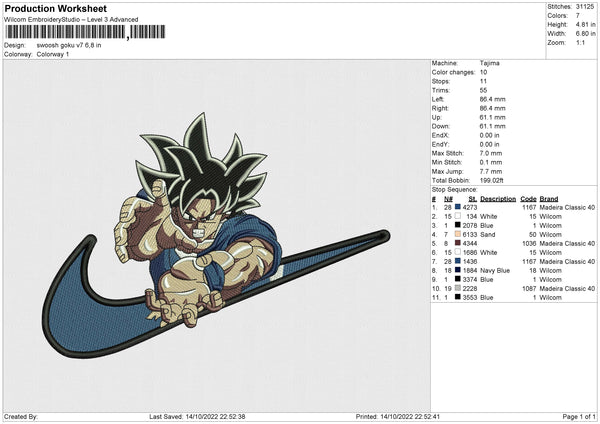The image size is (600, 424).
Task: Click the Total Bobbin value 199.02ft
Action: (492, 180)
